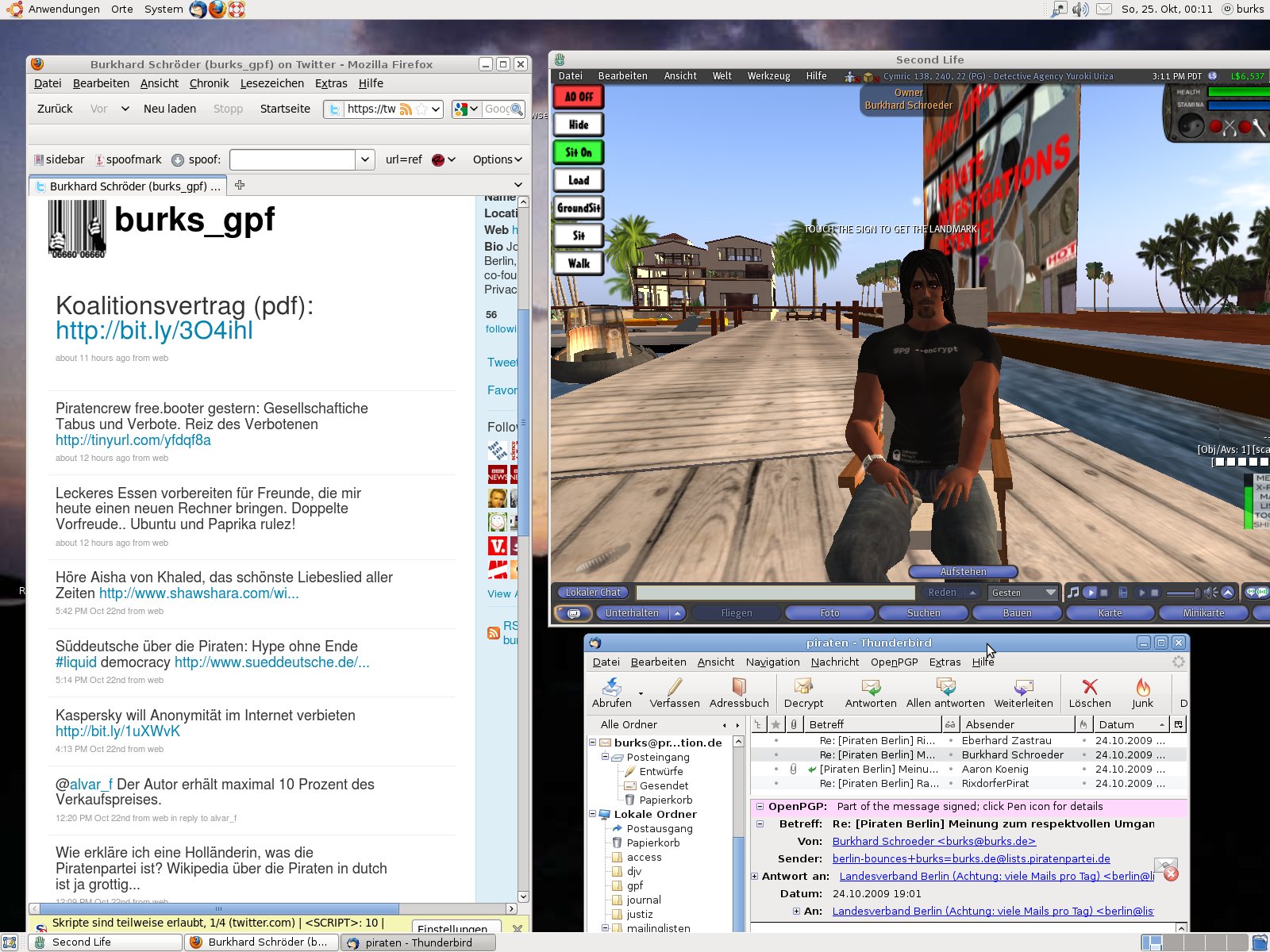1270x952 pixels.
Task: Open Firefox URL history dropdown arrow
Action: [x=436, y=109]
